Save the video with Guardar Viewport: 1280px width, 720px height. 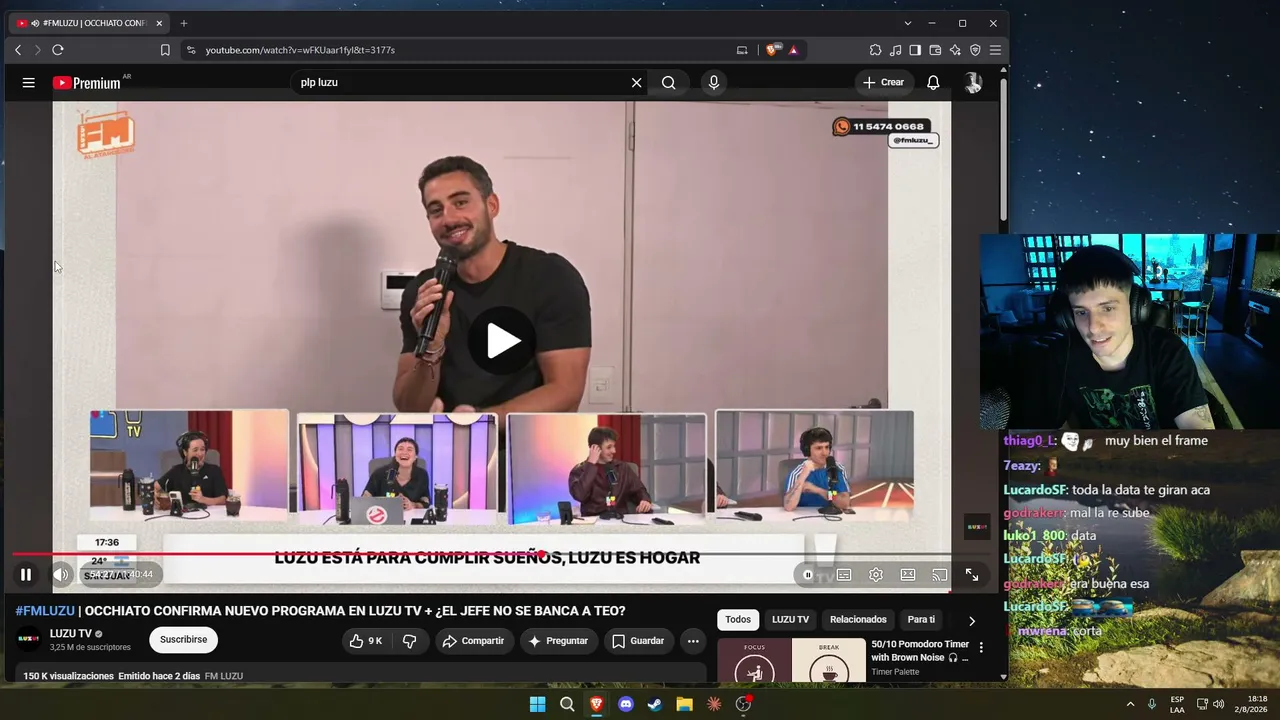coord(638,641)
